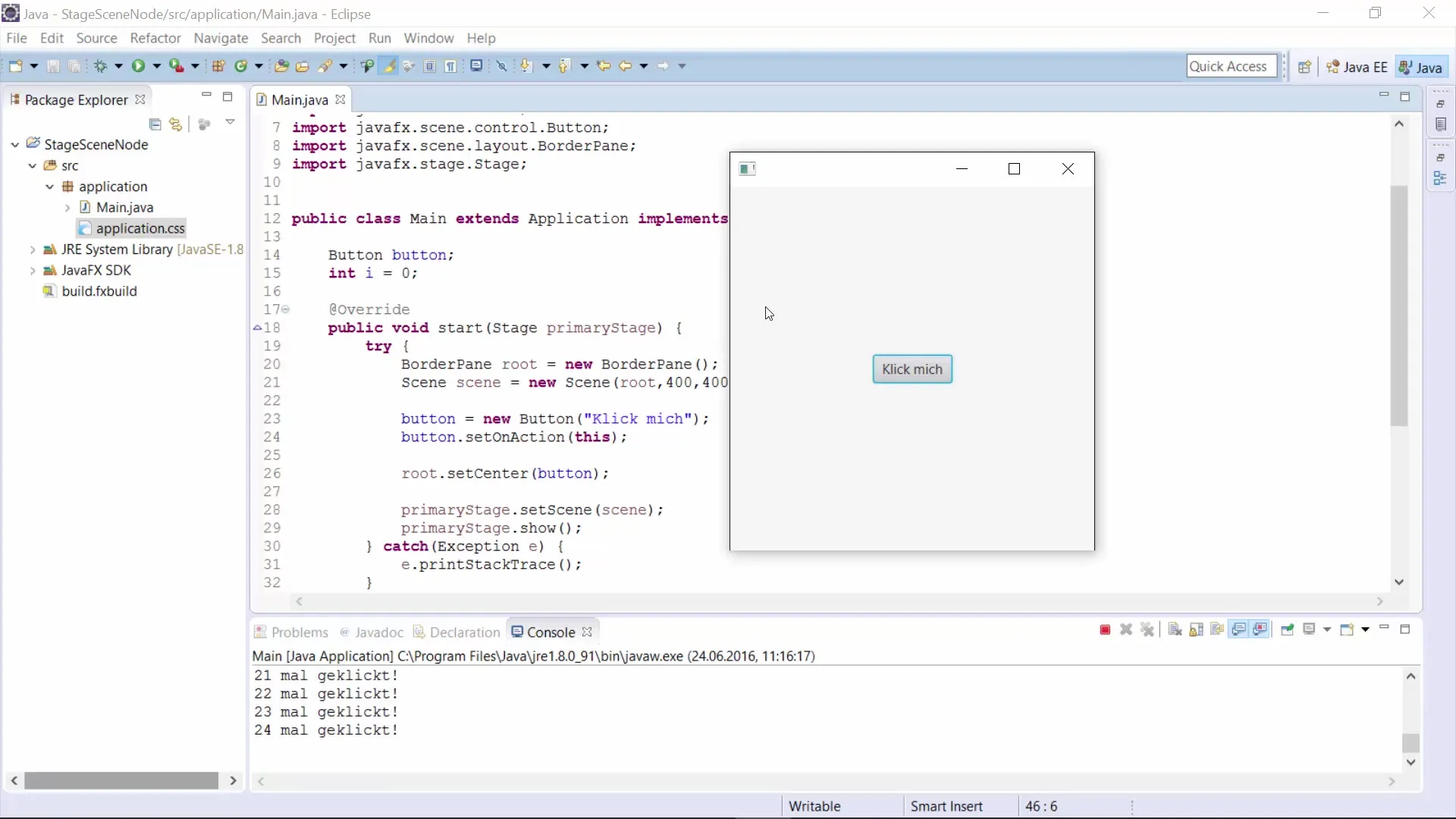Image resolution: width=1456 pixels, height=819 pixels.
Task: Click the console vertical scrollbar thumb
Action: [x=1410, y=742]
